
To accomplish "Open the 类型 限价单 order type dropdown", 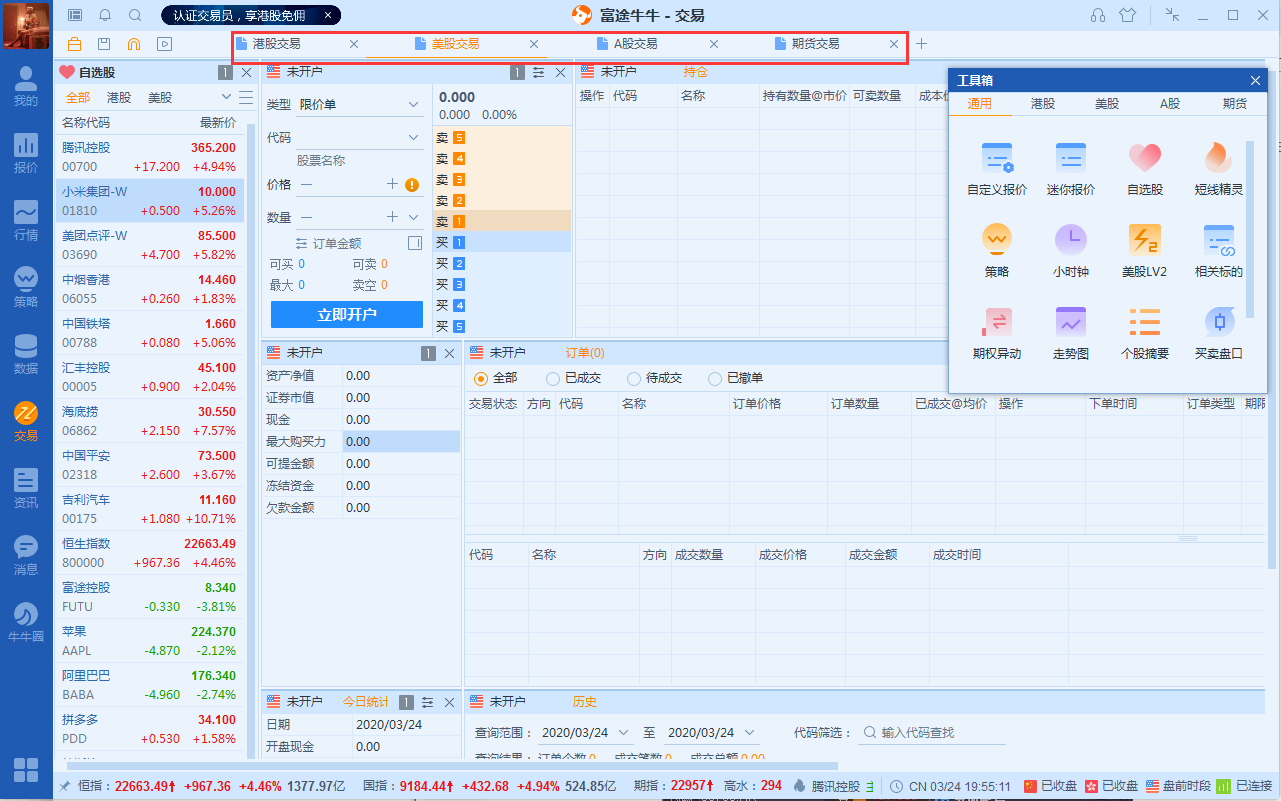I will (360, 104).
